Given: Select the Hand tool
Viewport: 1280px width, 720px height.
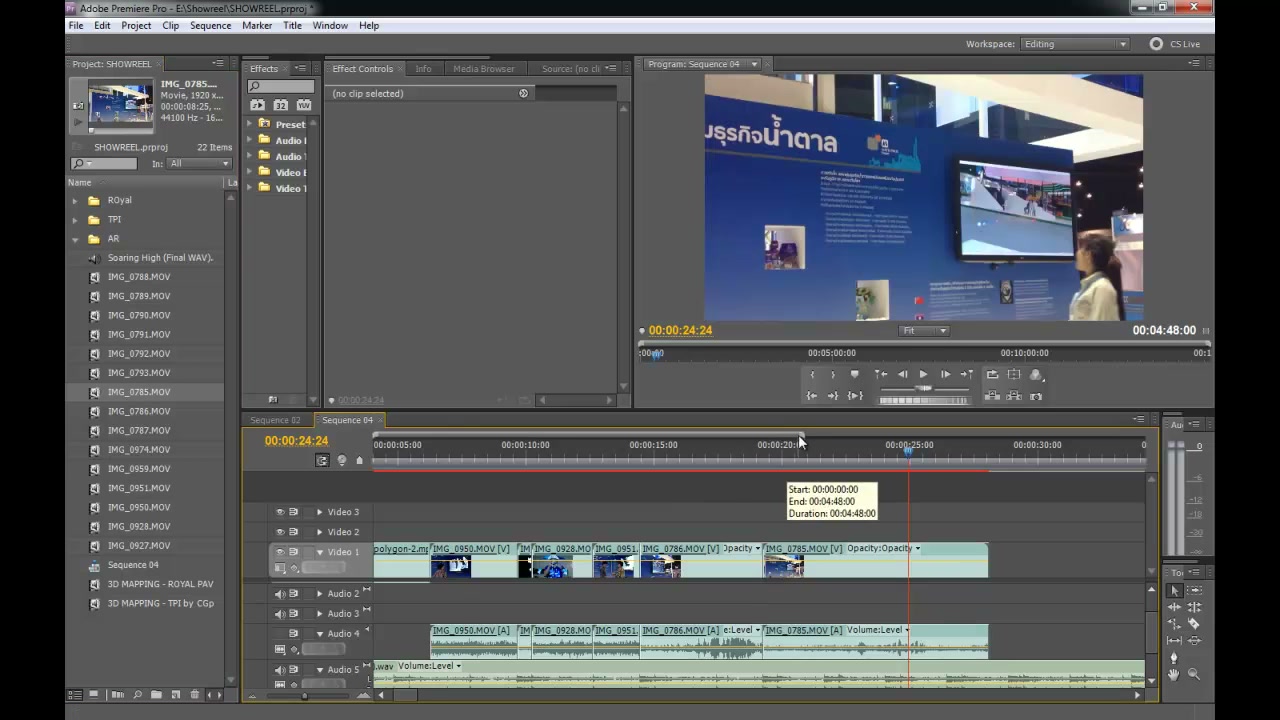Looking at the screenshot, I should pos(1174,675).
